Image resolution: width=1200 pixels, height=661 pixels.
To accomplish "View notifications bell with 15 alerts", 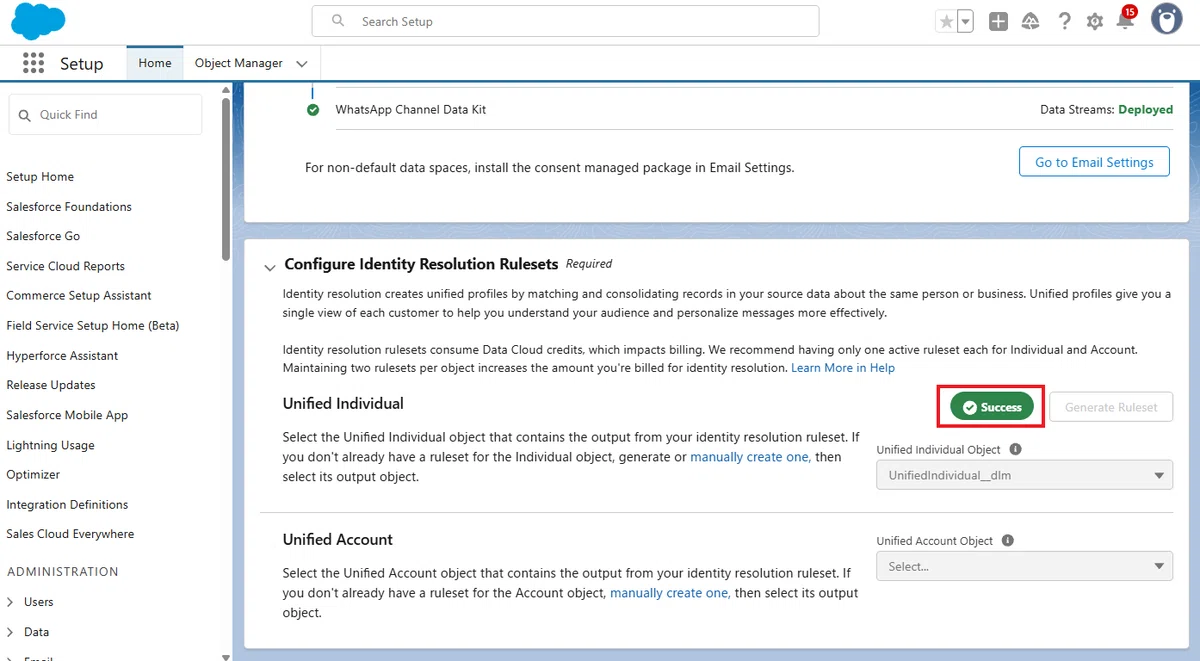I will click(1126, 19).
